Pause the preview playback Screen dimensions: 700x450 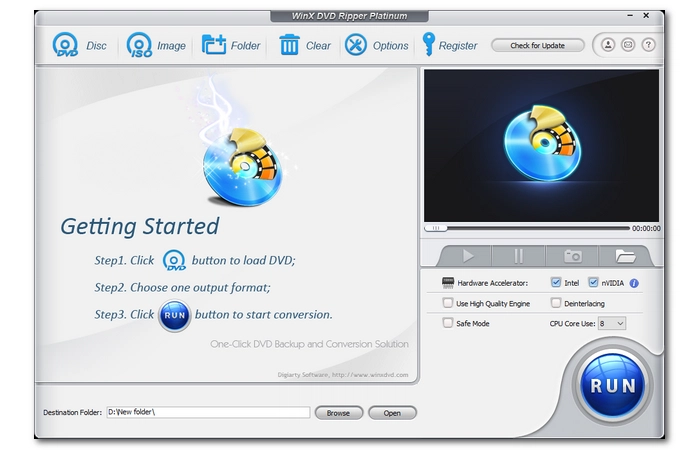[518, 256]
